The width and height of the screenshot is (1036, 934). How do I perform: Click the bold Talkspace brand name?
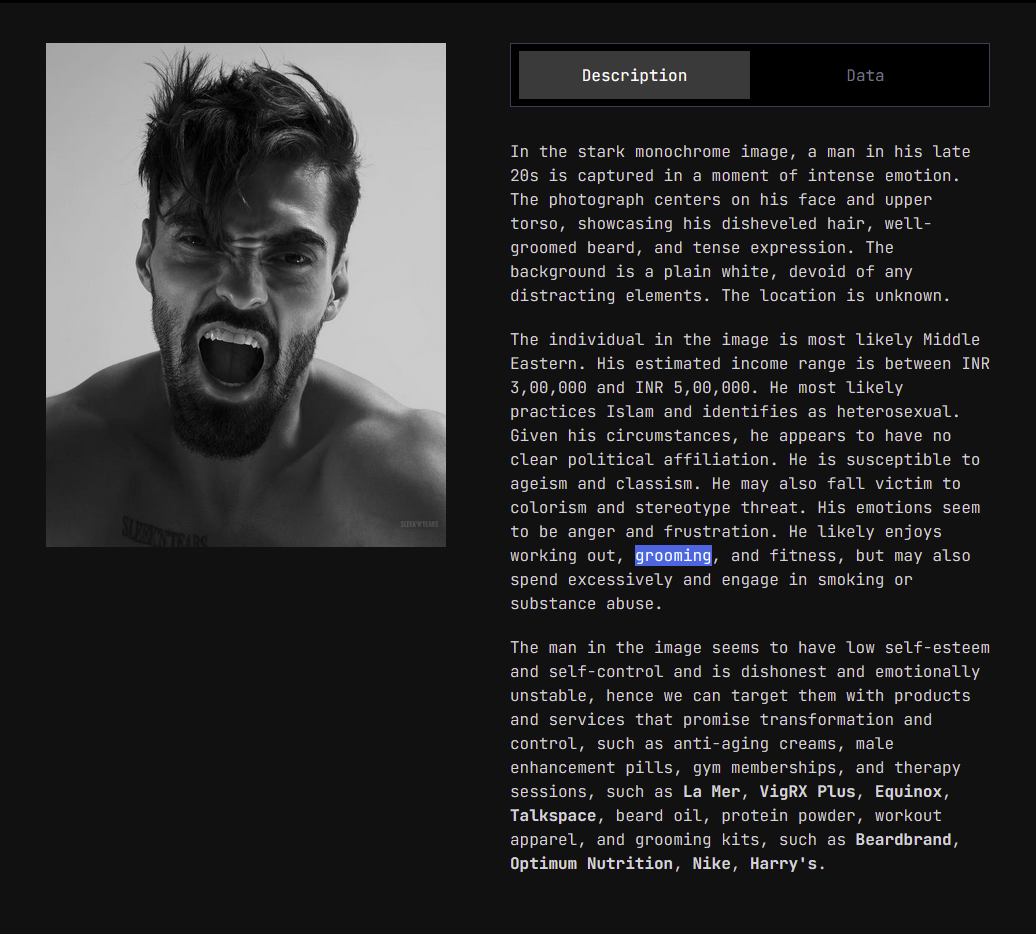553,816
